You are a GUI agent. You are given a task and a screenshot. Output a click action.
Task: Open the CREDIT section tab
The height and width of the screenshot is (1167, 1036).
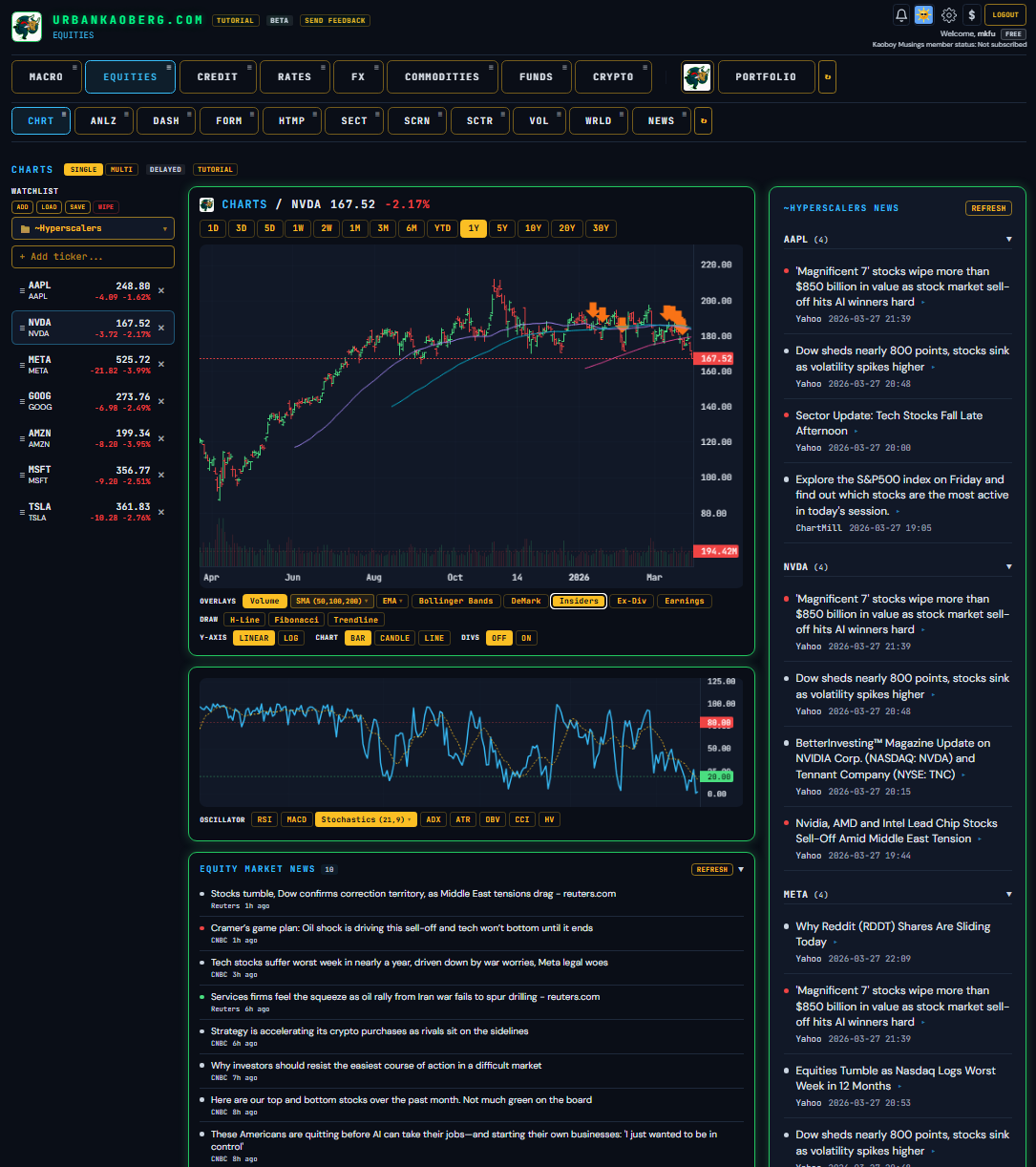(217, 76)
